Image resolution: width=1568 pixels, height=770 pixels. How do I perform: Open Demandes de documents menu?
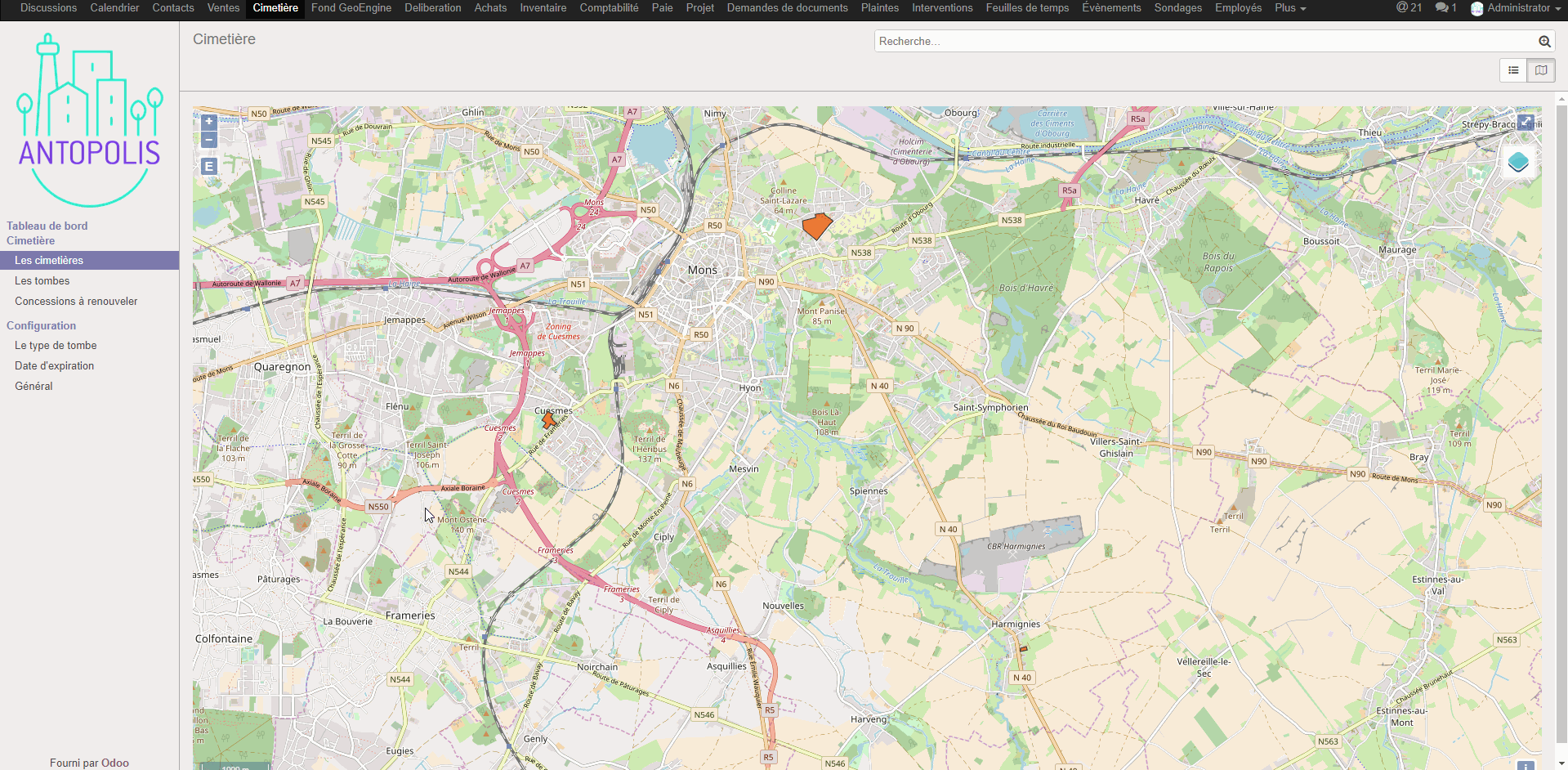pos(788,8)
